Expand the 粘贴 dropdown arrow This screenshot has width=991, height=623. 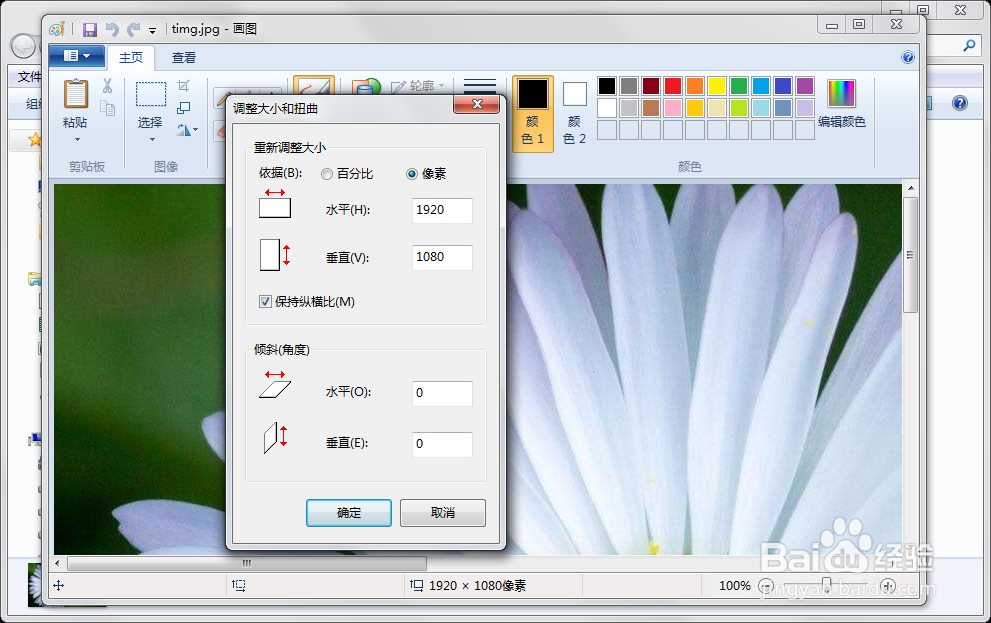[77, 139]
